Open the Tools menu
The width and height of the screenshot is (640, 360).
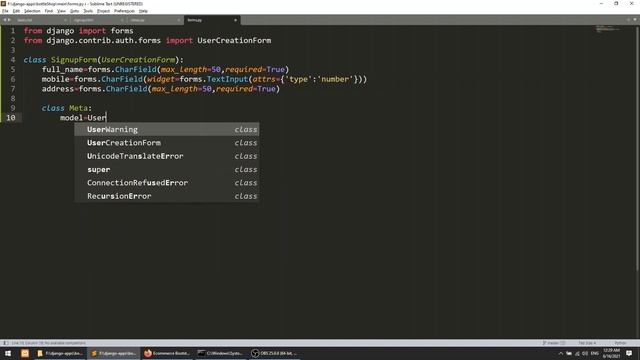[x=88, y=11]
